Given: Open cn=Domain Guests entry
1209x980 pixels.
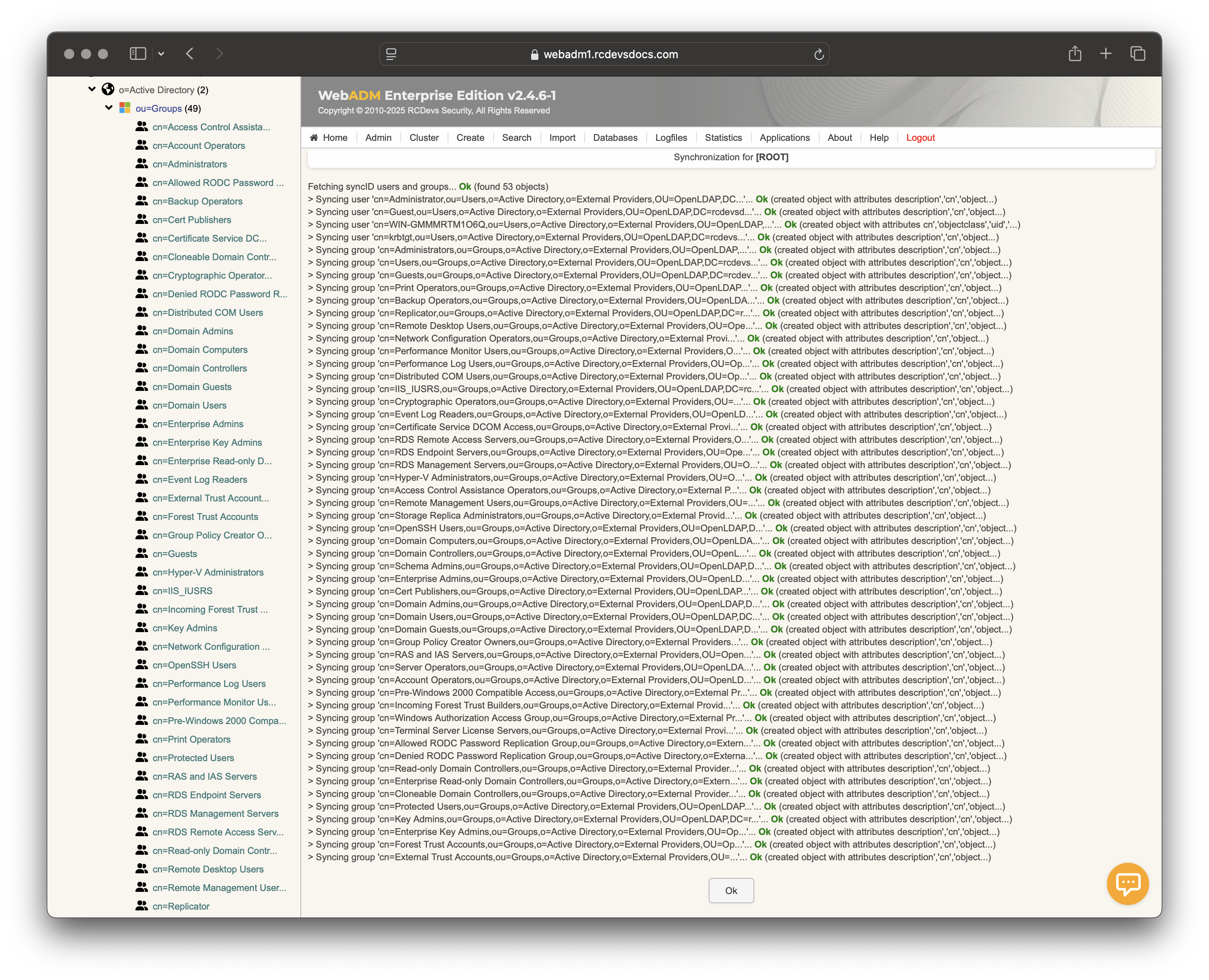Looking at the screenshot, I should pyautogui.click(x=192, y=387).
